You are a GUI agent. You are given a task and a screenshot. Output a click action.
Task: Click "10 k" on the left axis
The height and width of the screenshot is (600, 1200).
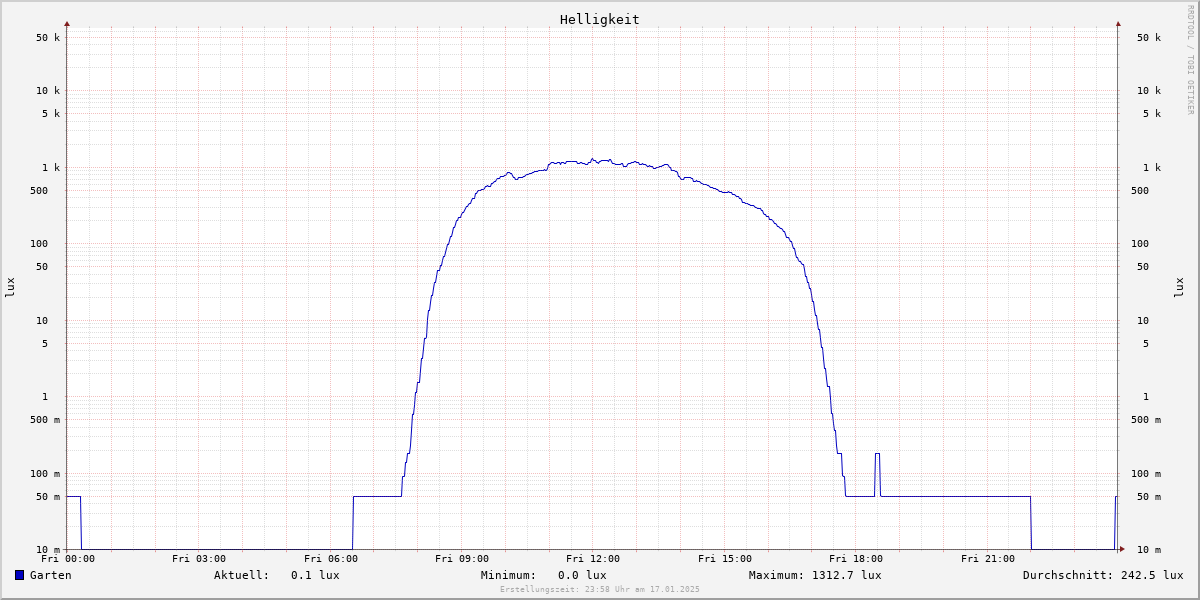(x=48, y=90)
